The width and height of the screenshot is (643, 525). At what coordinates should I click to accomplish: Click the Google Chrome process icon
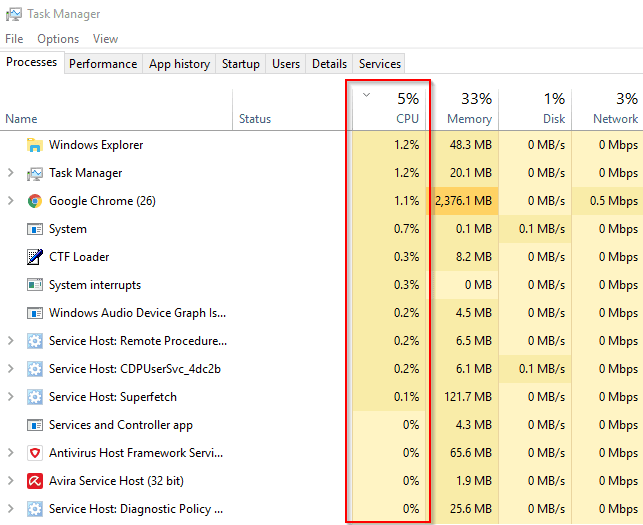tap(35, 201)
